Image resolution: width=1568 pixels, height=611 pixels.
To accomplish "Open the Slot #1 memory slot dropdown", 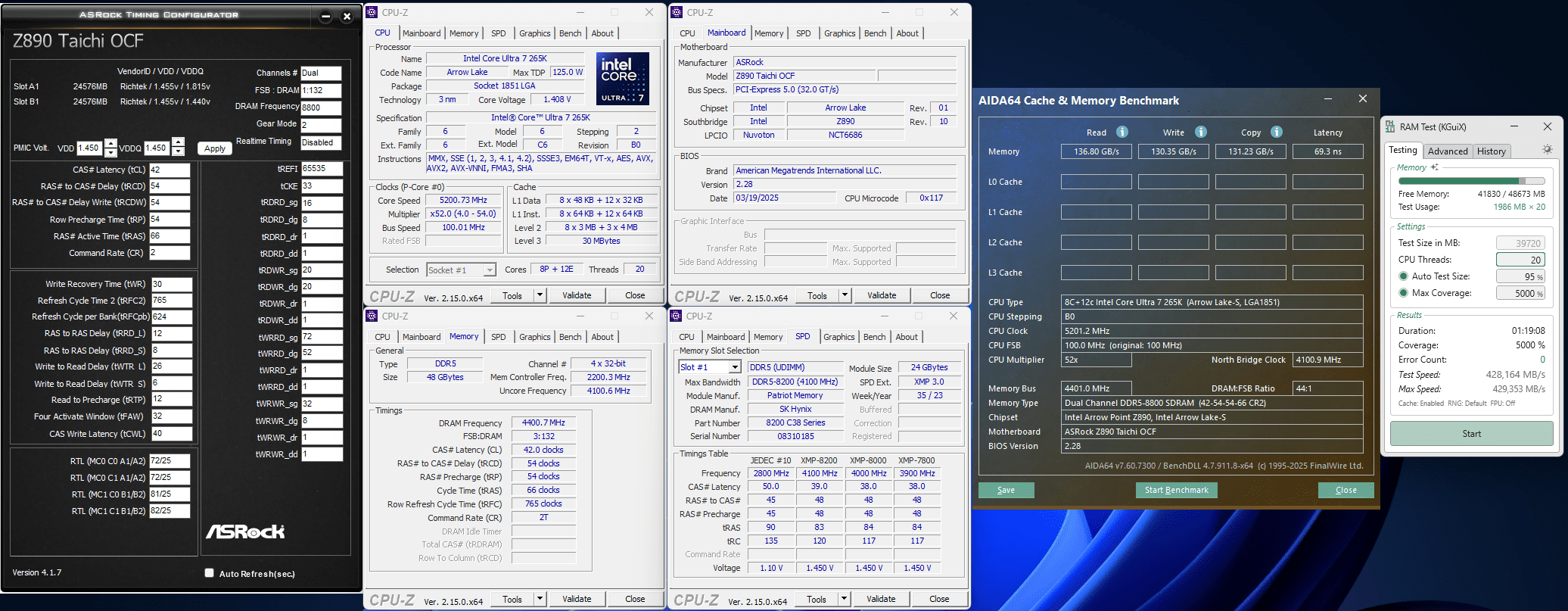I will tap(734, 367).
